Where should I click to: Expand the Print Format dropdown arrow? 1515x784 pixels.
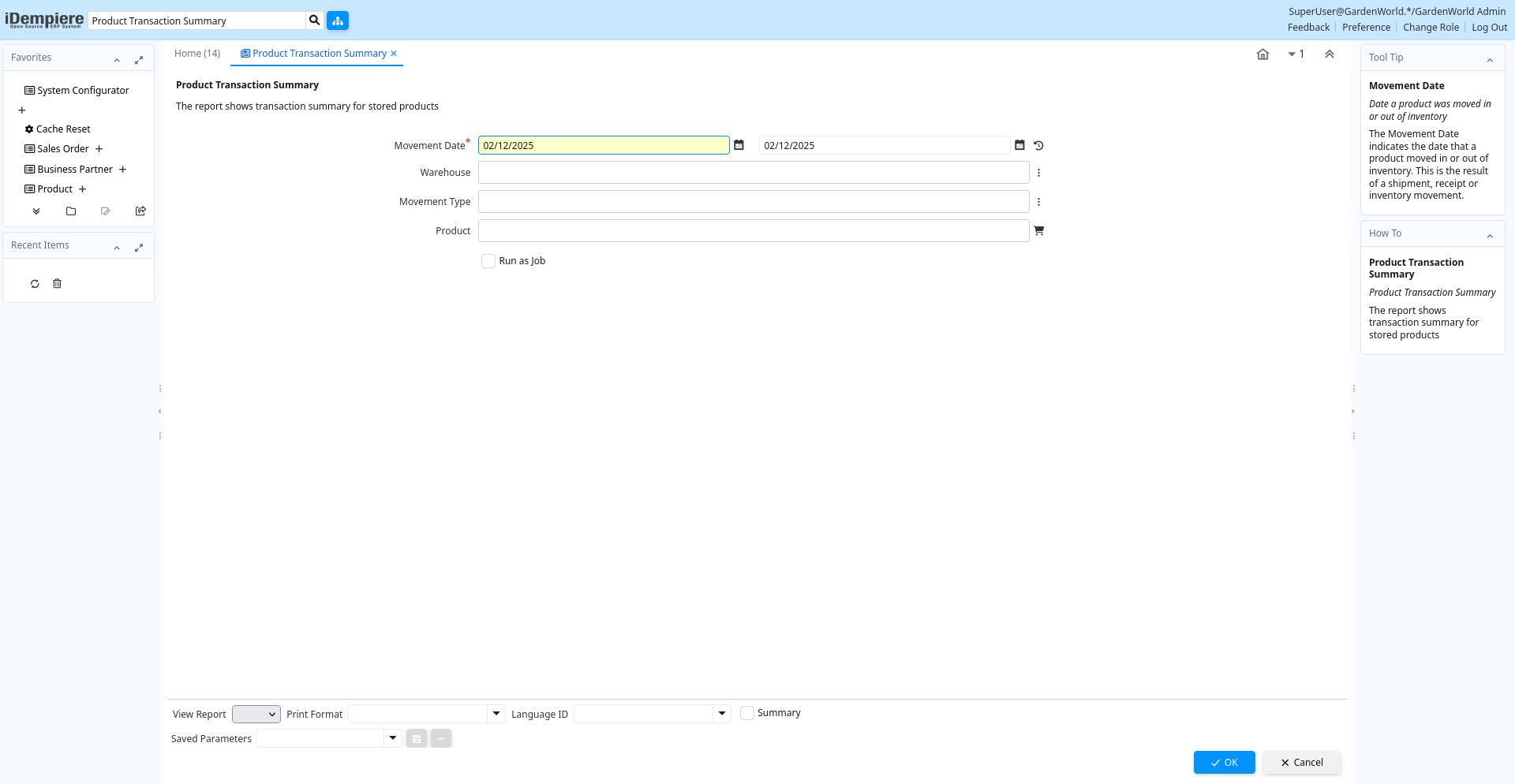click(x=496, y=714)
